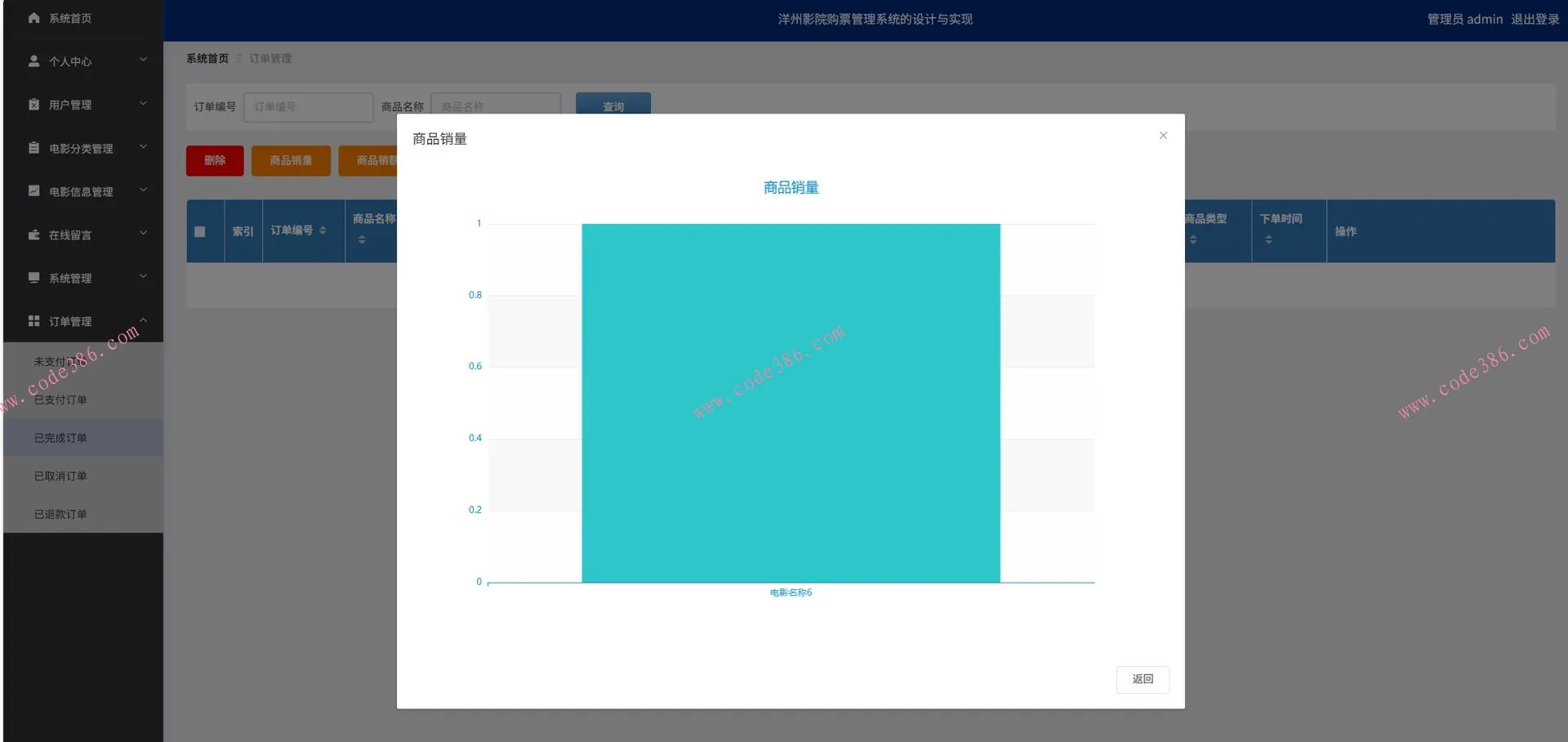Open the 已退款订单 menu item
The width and height of the screenshot is (1568, 742).
[x=60, y=514]
